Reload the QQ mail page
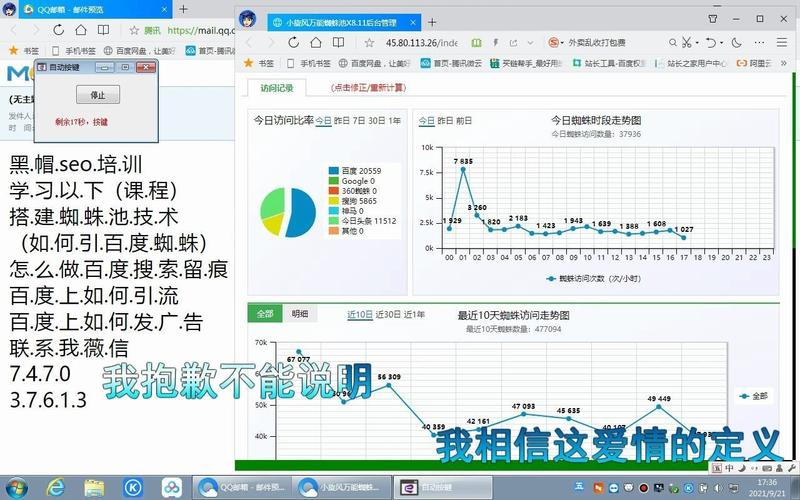The image size is (800, 500). pyautogui.click(x=59, y=30)
